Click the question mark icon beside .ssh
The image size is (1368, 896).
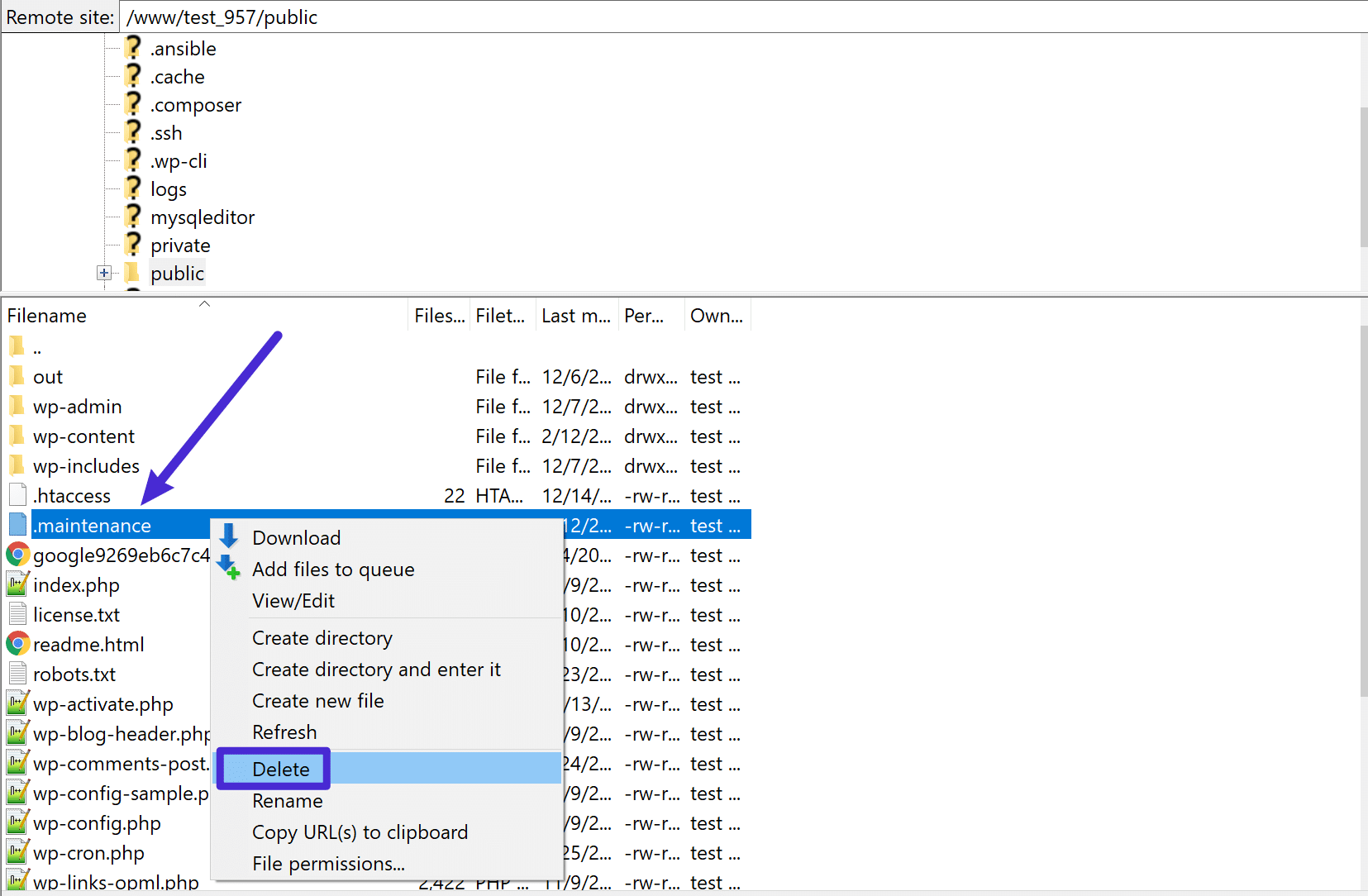coord(133,132)
